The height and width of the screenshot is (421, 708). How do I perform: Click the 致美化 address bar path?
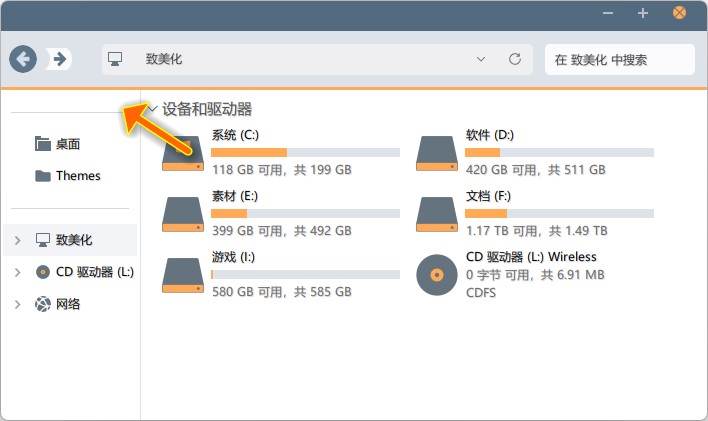tap(164, 59)
